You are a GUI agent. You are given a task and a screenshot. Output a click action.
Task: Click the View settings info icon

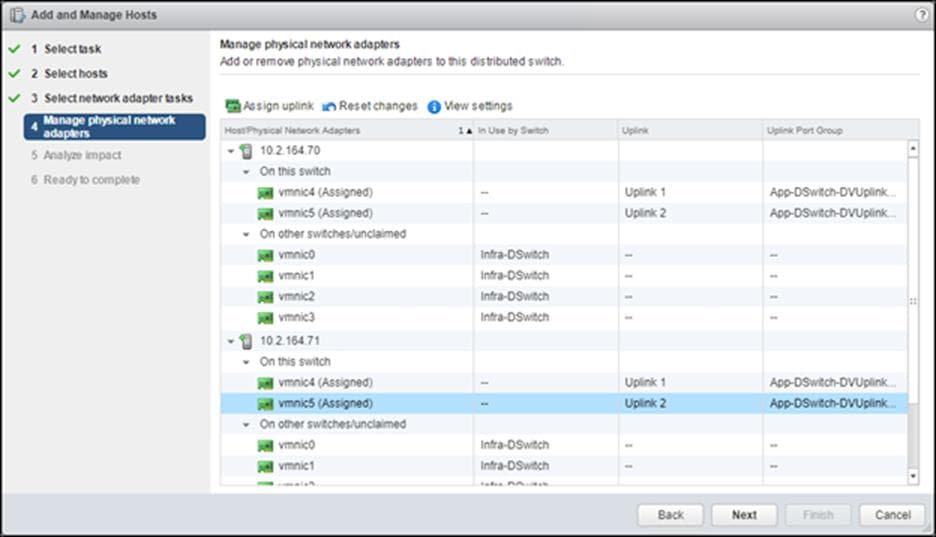434,107
